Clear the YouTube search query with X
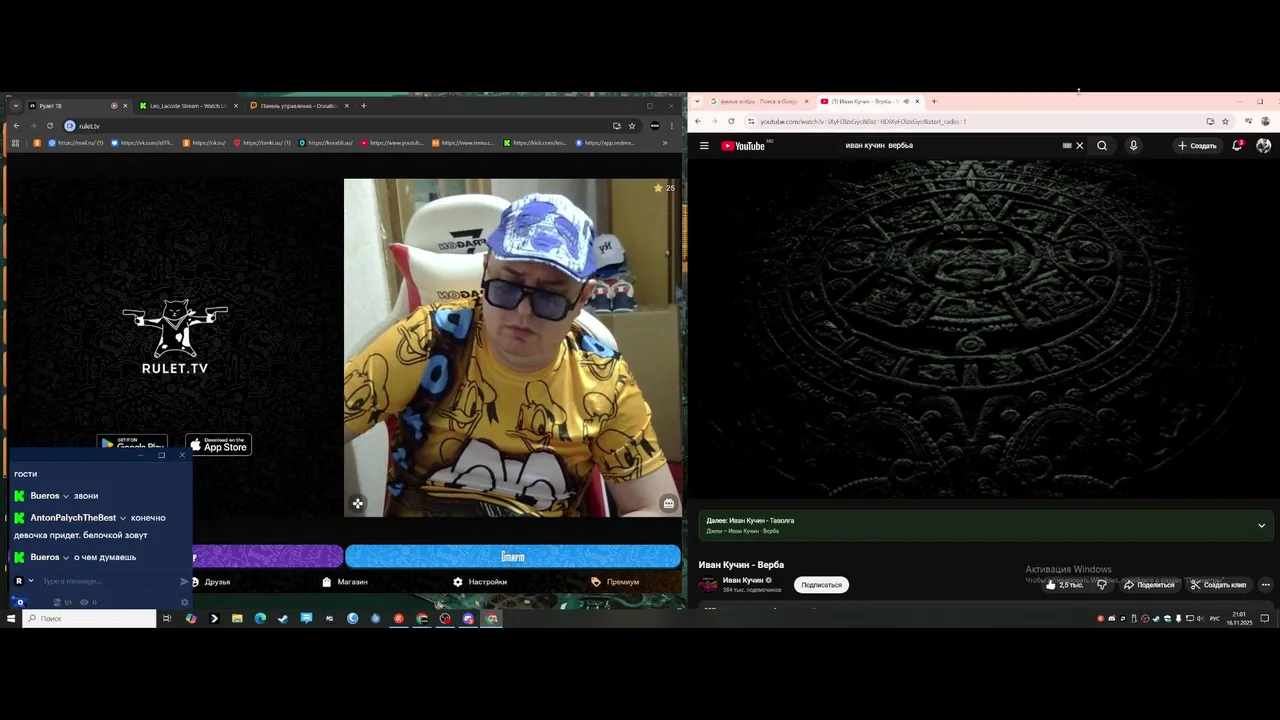Screen dimensions: 1280x720 tap(1079, 145)
